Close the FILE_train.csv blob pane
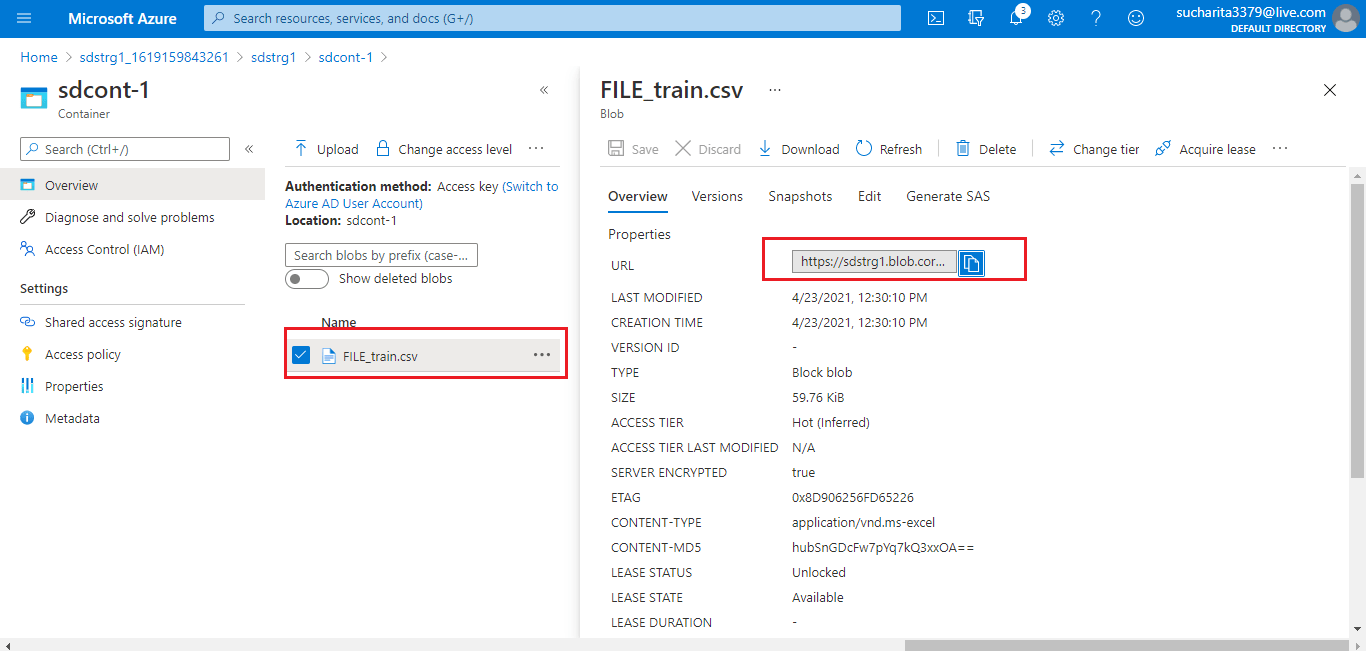1366x651 pixels. click(1330, 90)
